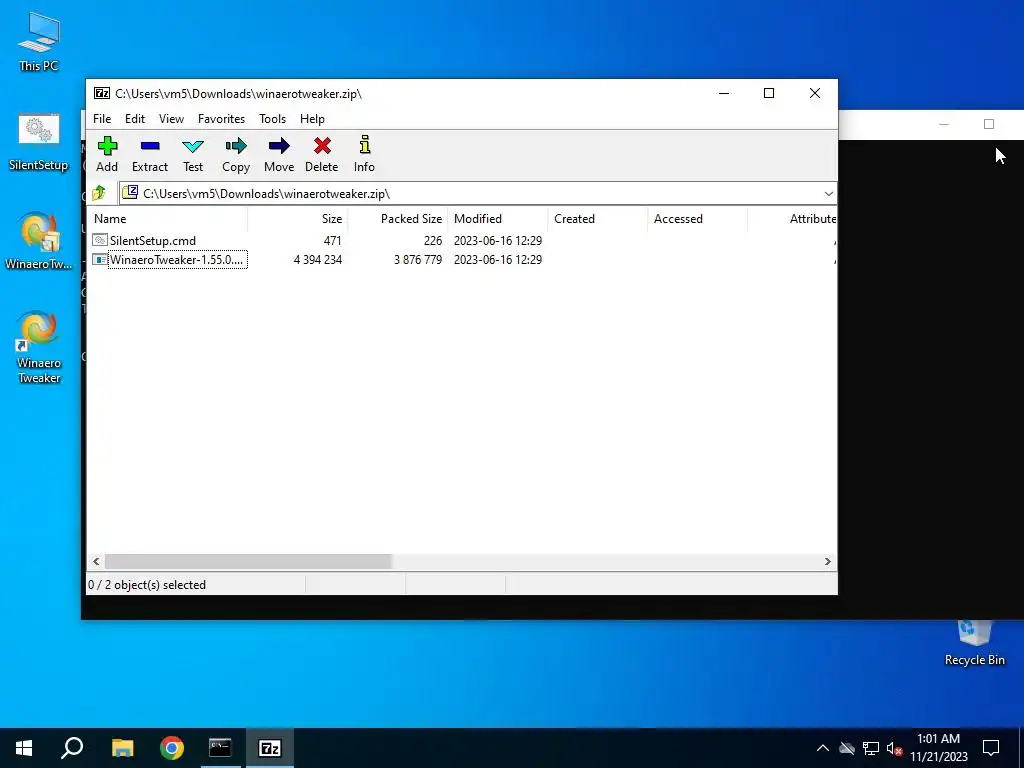
Task: Maximize the background console window
Action: click(x=989, y=124)
